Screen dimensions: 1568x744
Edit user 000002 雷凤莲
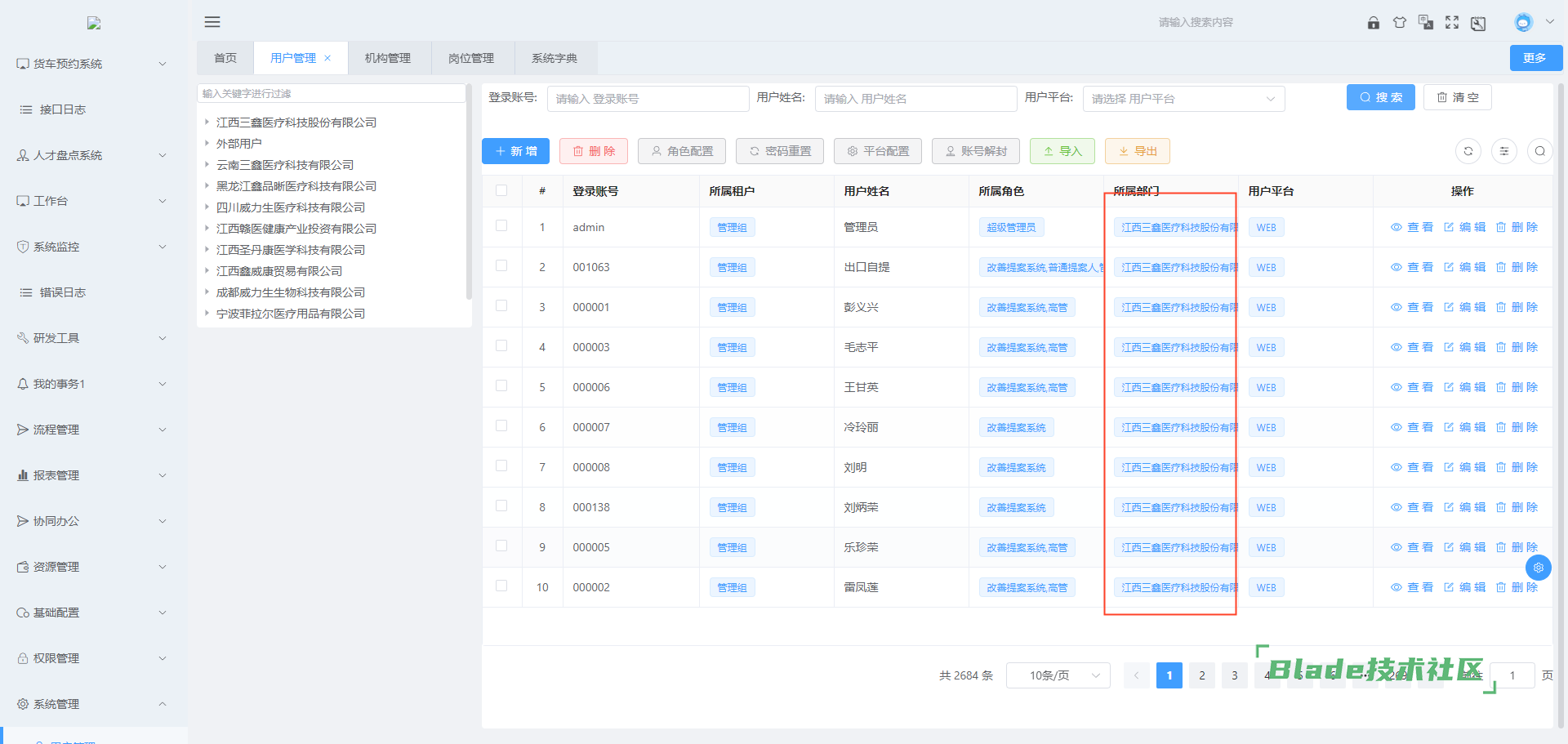[1464, 587]
